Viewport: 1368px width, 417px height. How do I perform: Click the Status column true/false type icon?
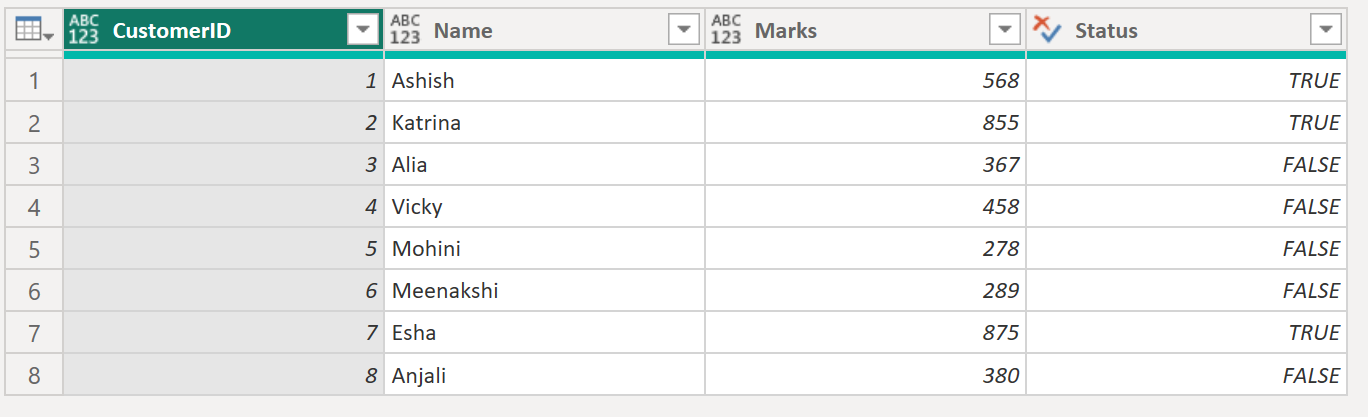pyautogui.click(x=1046, y=31)
